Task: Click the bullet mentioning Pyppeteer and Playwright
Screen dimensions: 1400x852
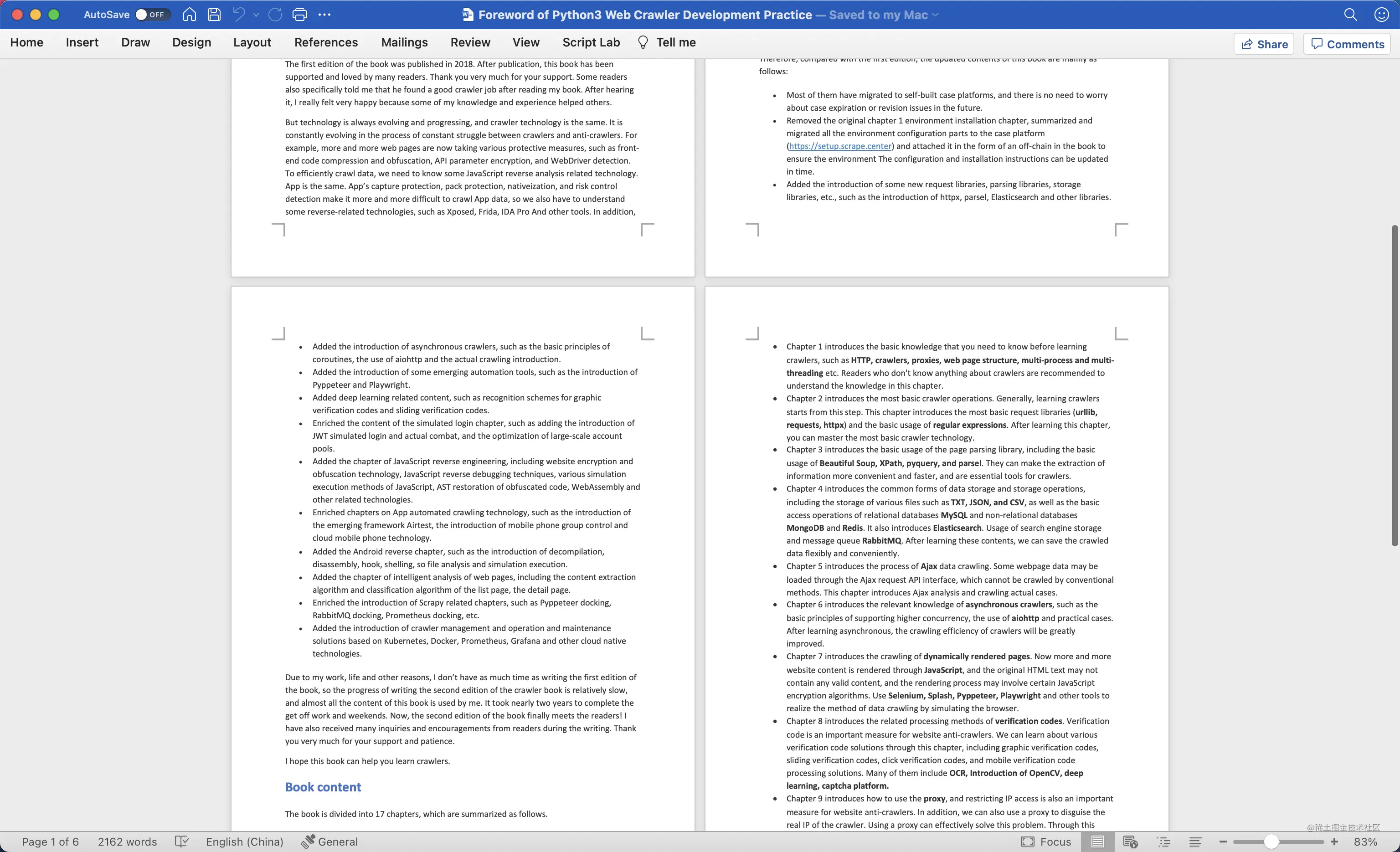Action: coord(475,378)
